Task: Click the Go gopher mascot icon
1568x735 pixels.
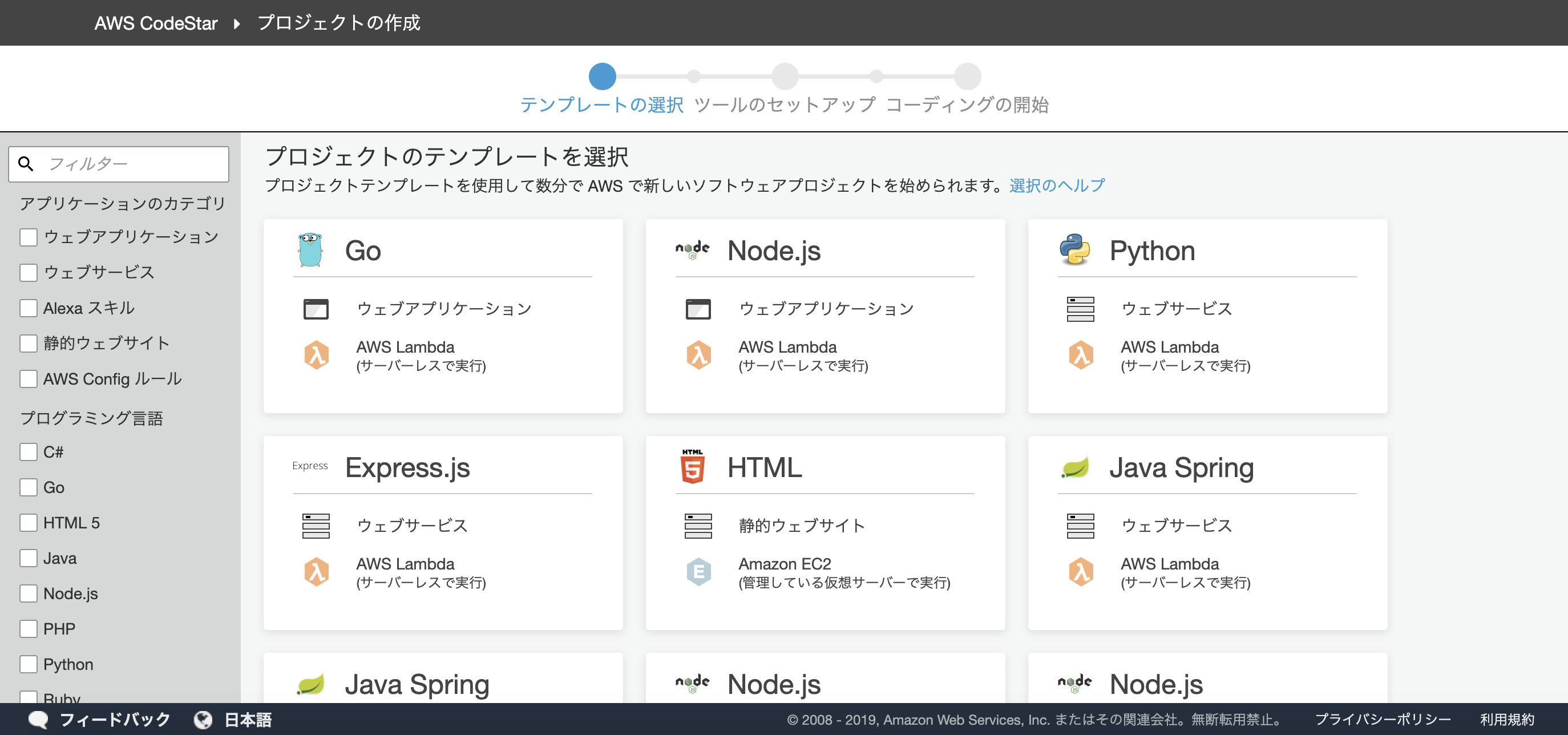Action: [310, 251]
